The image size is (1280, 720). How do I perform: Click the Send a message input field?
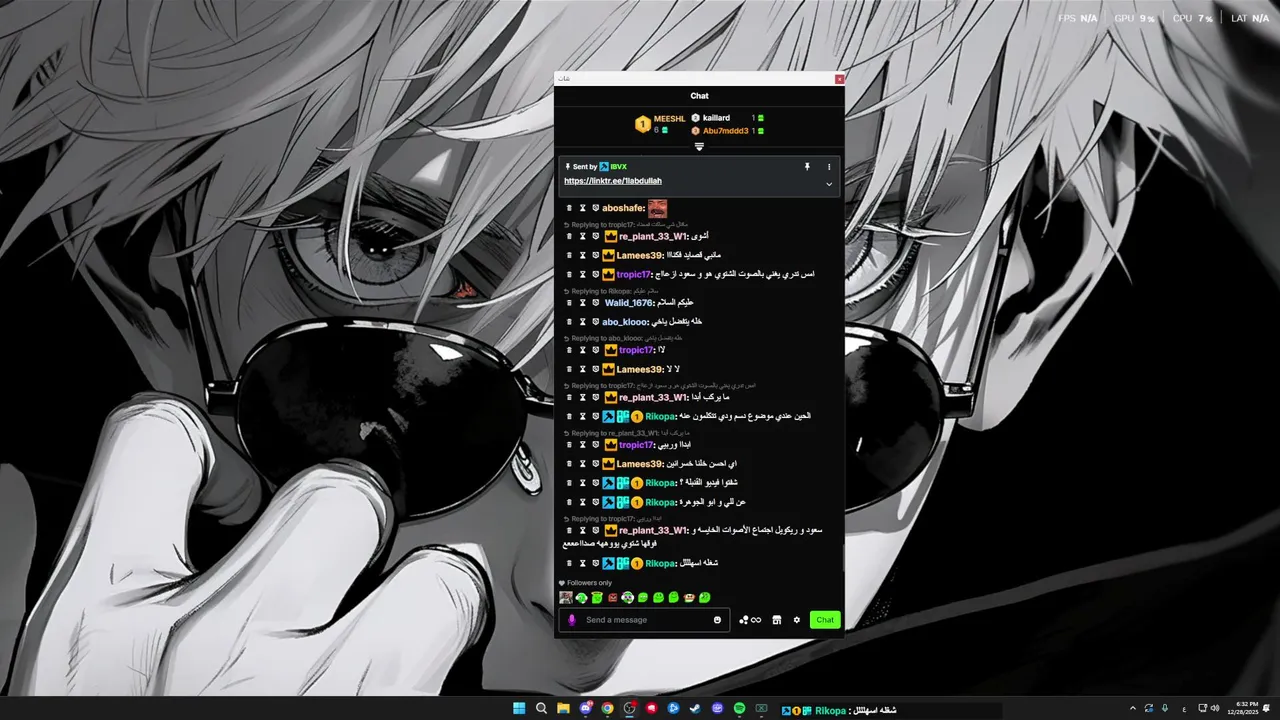click(x=645, y=620)
